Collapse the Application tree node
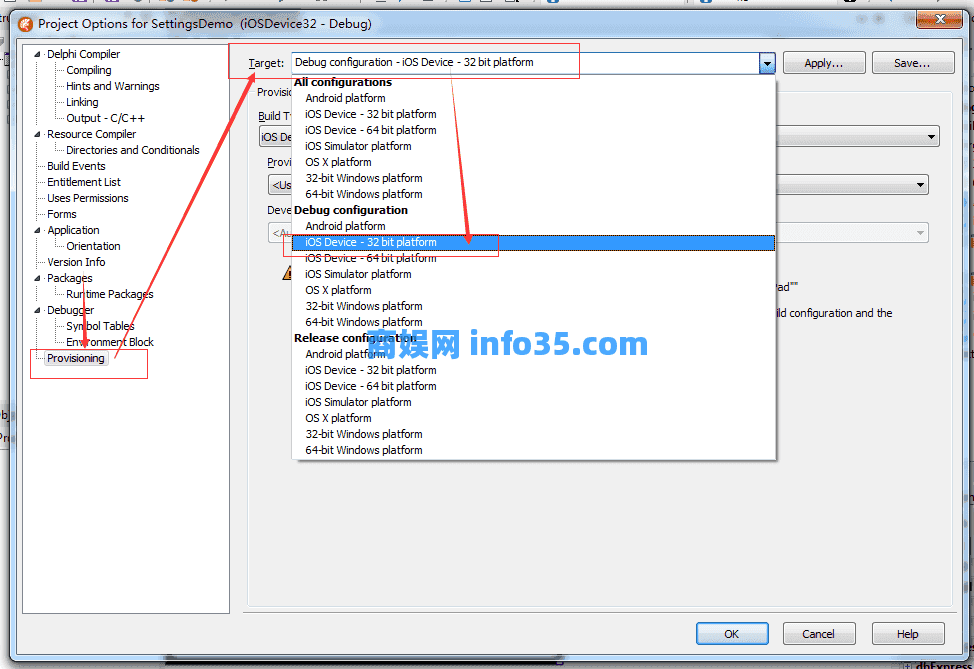 pyautogui.click(x=37, y=230)
